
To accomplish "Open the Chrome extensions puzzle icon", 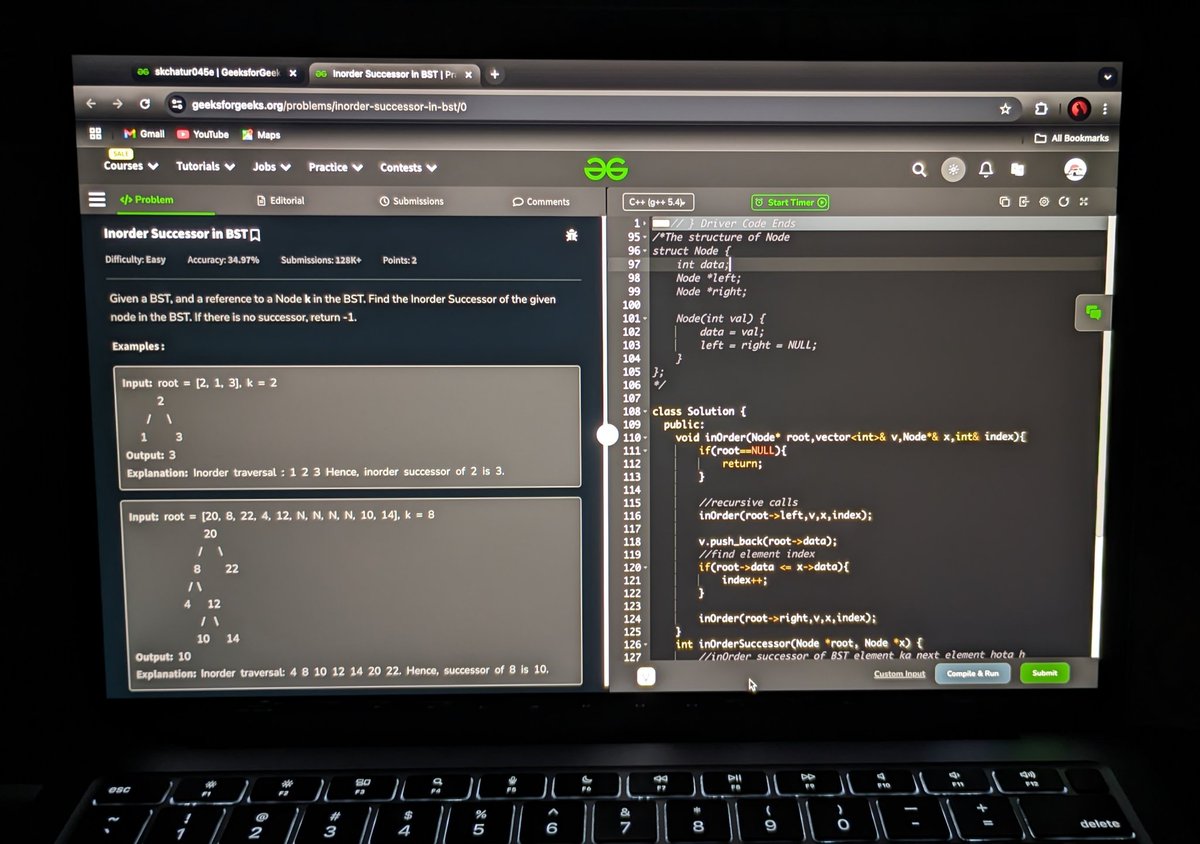I will pyautogui.click(x=1040, y=109).
